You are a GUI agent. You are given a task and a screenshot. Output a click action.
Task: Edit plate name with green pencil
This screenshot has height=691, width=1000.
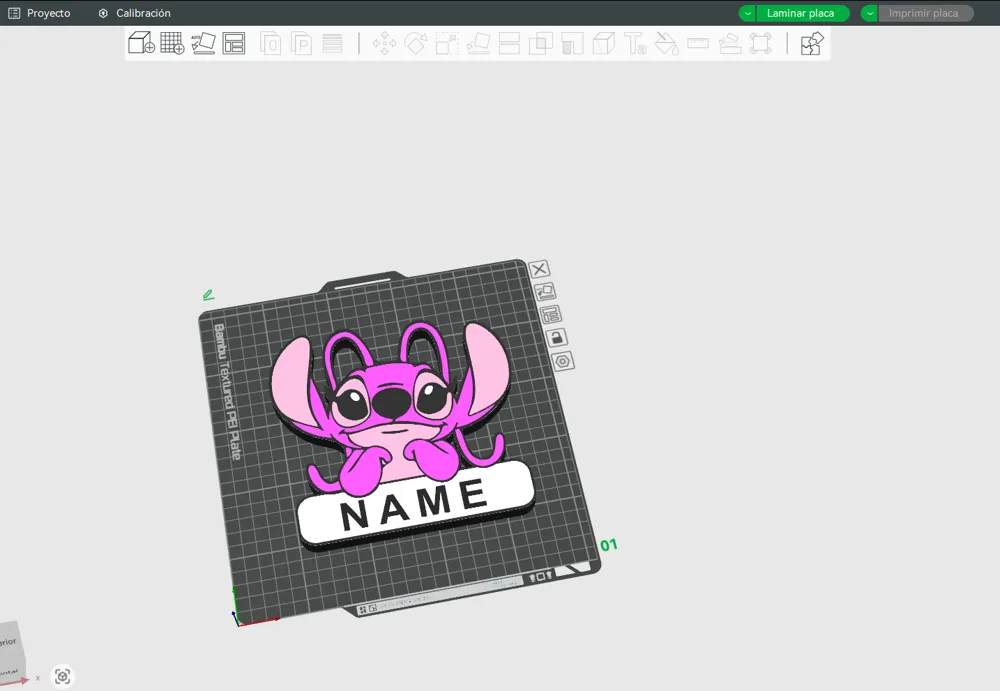pos(208,295)
